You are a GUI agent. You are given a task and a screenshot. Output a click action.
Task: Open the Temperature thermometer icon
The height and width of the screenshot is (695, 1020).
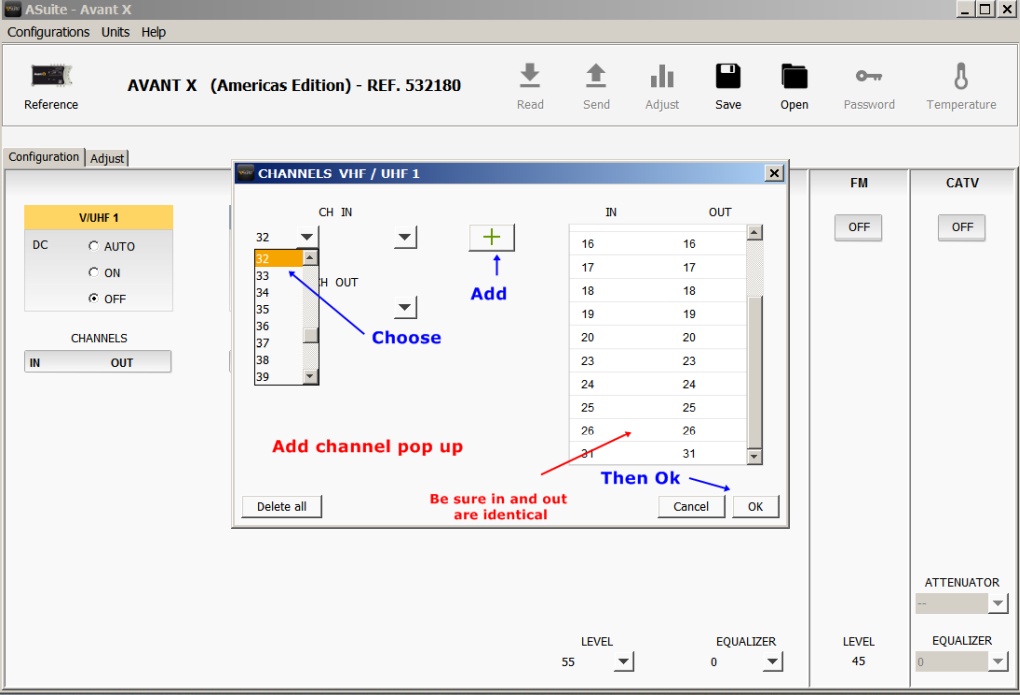point(961,77)
